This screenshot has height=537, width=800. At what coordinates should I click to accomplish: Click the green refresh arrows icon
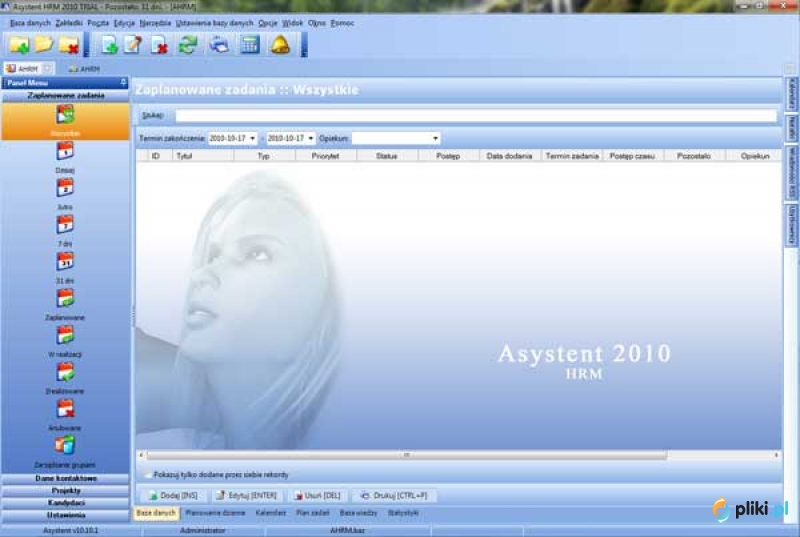[188, 45]
